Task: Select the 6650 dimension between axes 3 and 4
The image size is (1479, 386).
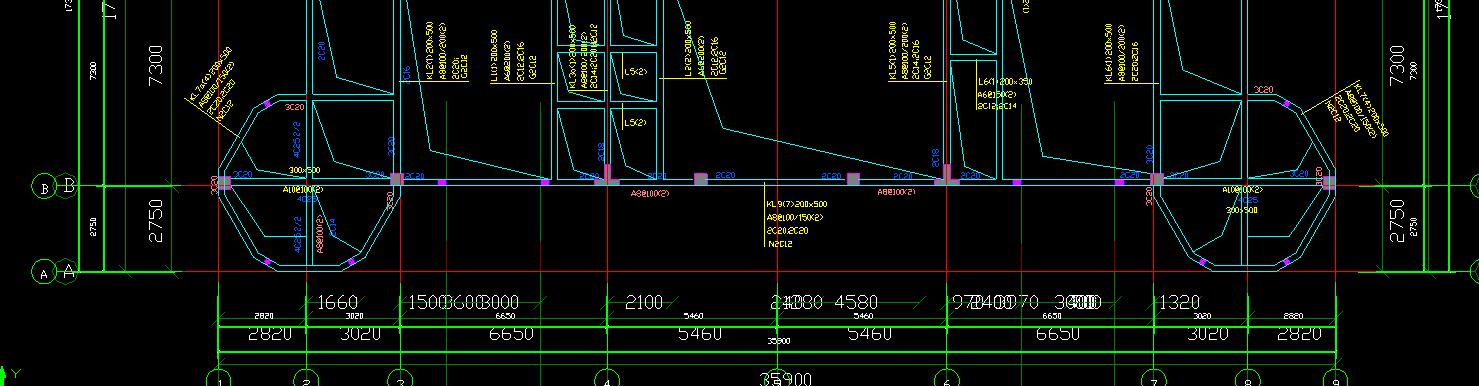Action: 510,334
